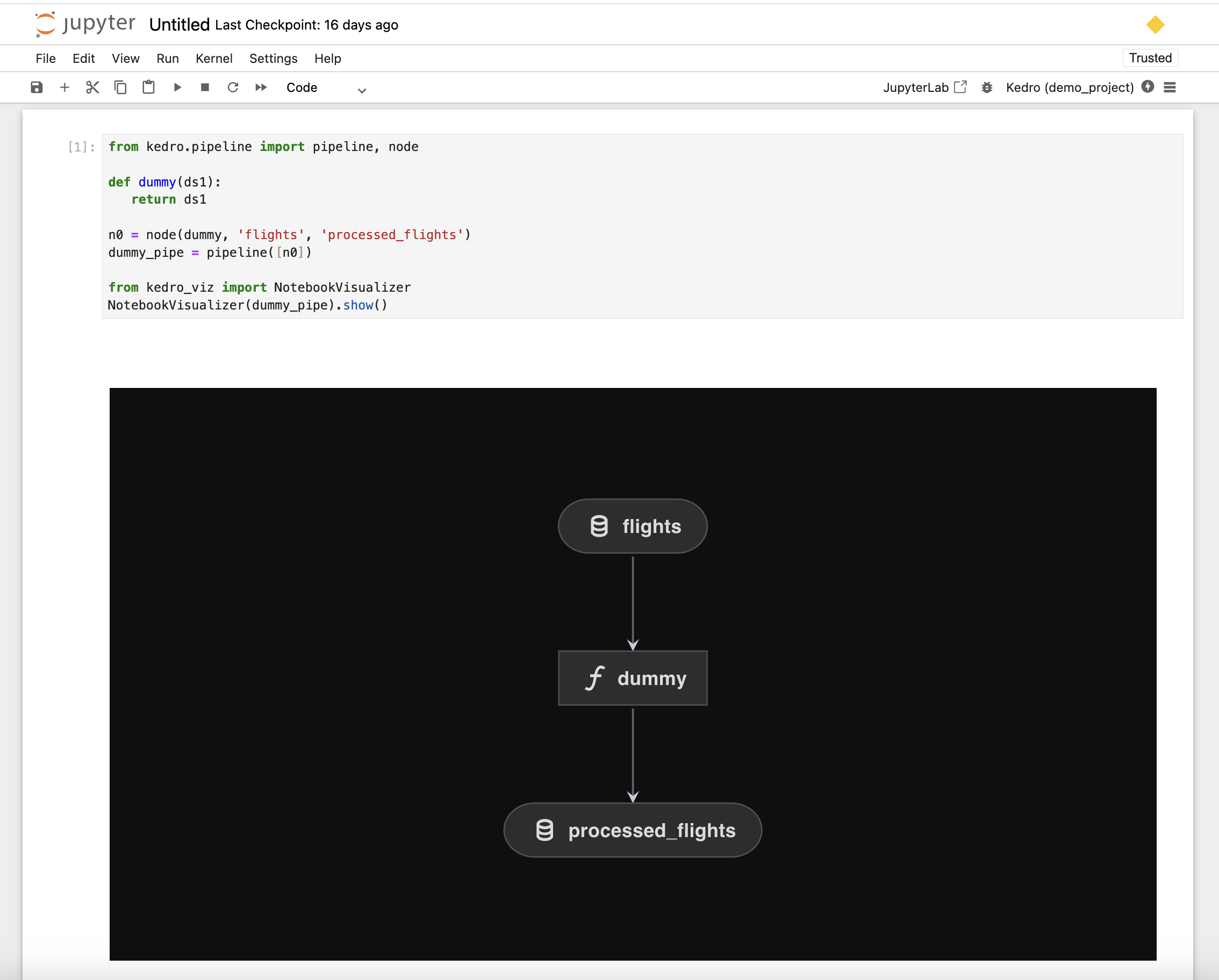Open the Help menu
The width and height of the screenshot is (1219, 980).
pos(328,59)
